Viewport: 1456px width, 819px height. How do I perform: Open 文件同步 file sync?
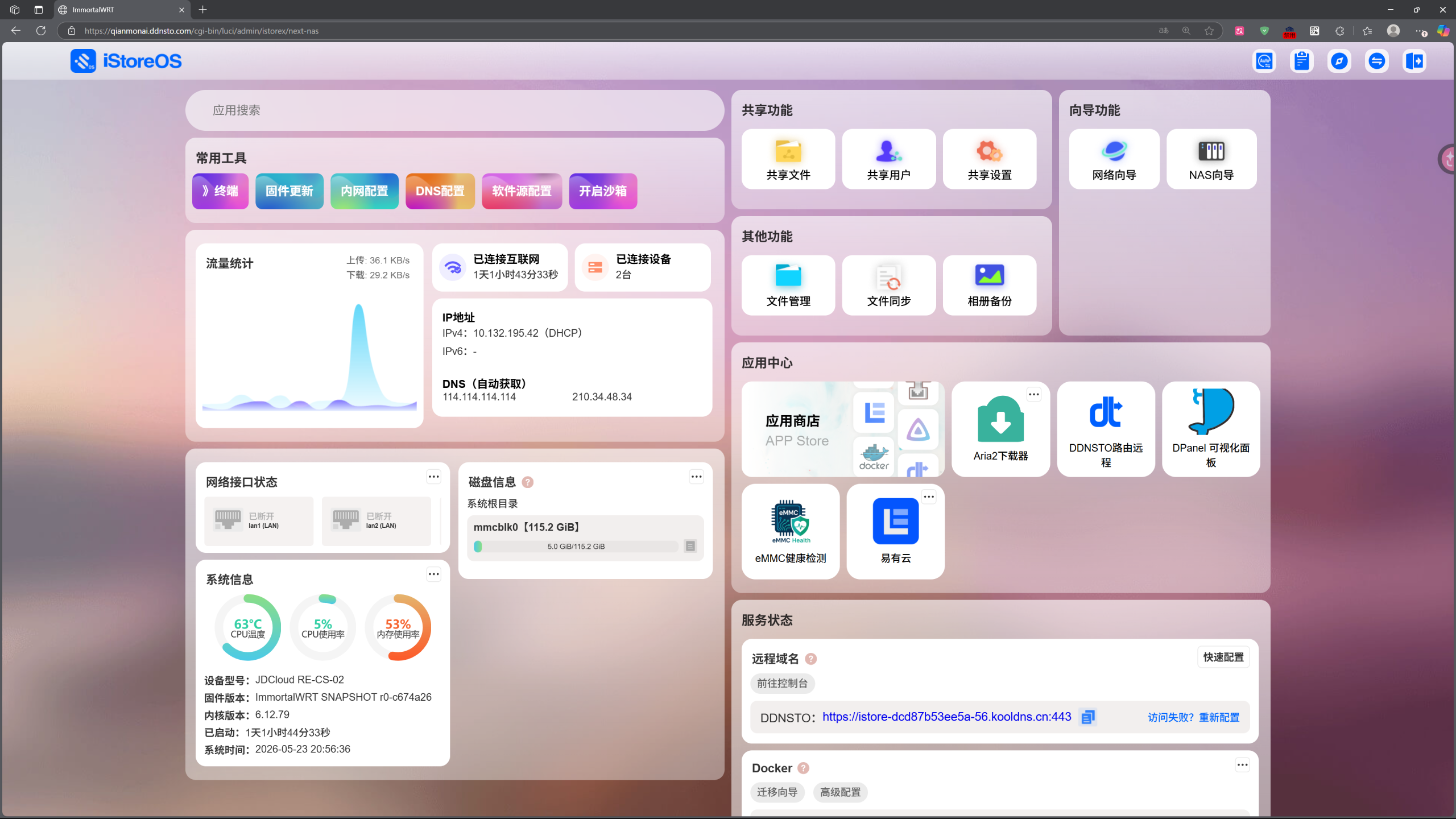pyautogui.click(x=889, y=286)
